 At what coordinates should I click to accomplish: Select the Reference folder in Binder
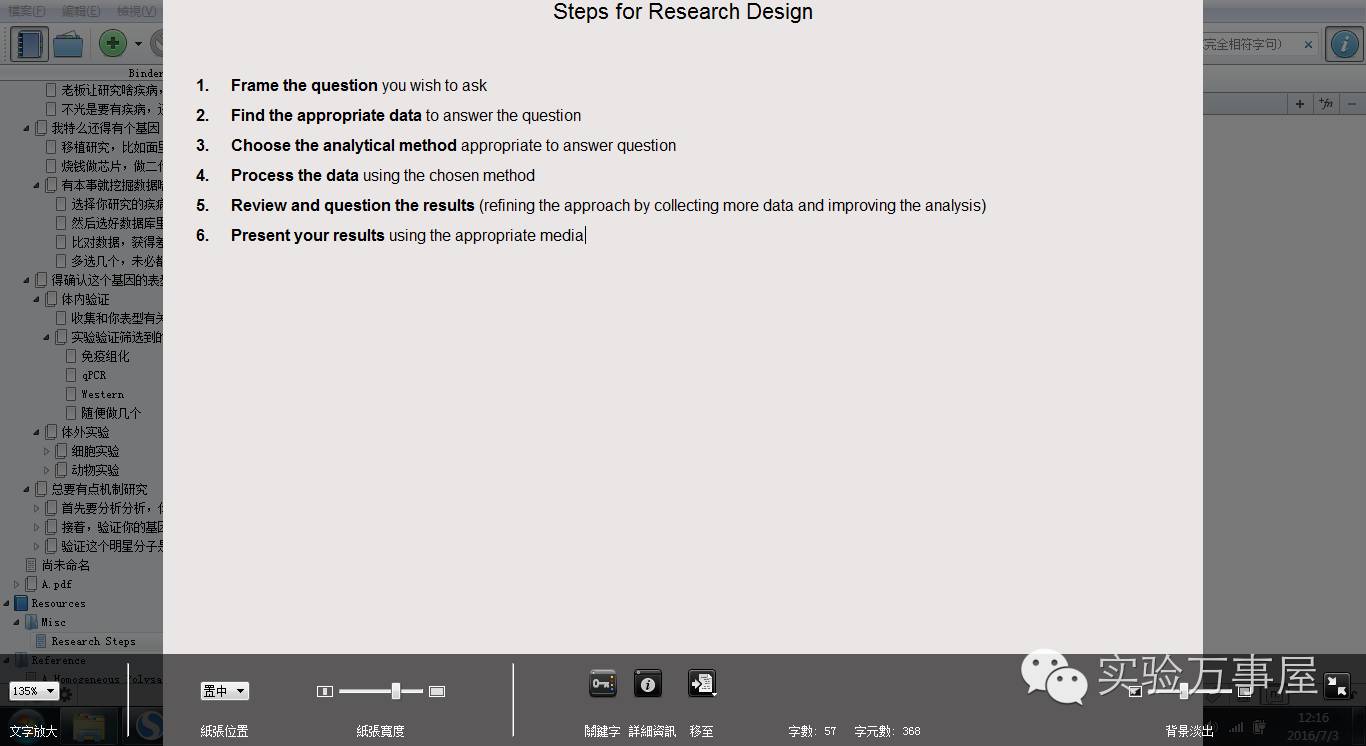[x=58, y=660]
